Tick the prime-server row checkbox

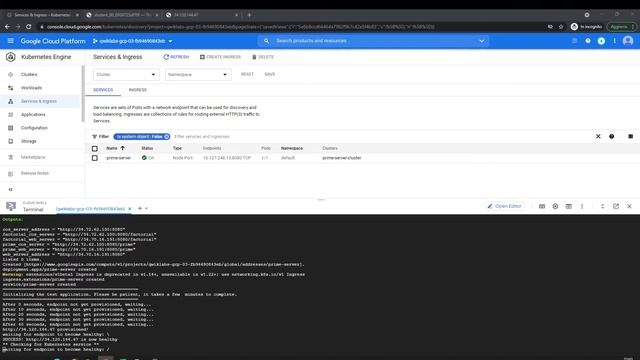pyautogui.click(x=95, y=158)
